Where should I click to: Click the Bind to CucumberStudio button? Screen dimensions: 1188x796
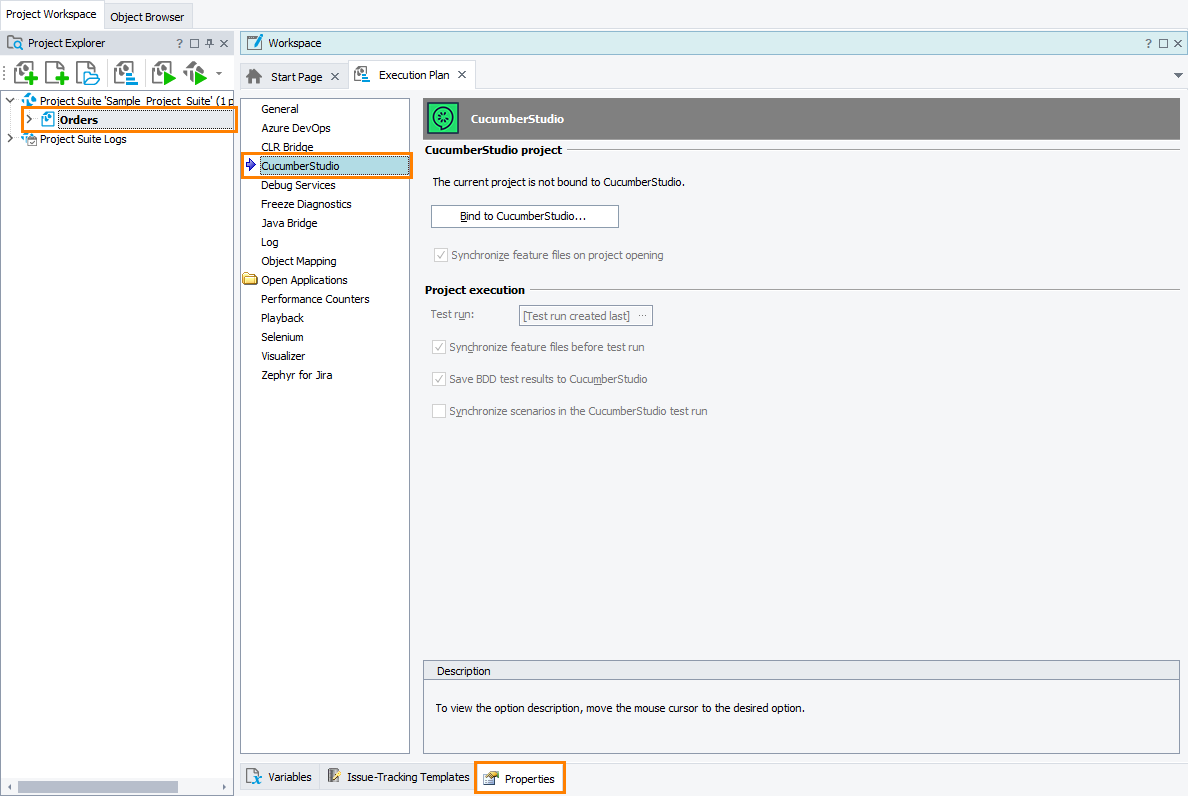coord(524,216)
